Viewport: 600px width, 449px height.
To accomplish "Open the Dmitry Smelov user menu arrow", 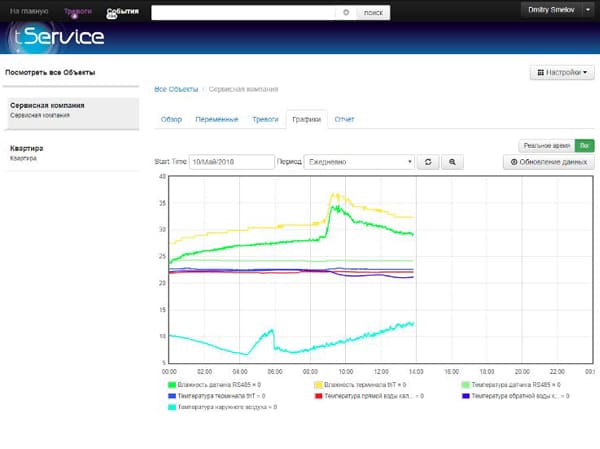I will tap(588, 10).
